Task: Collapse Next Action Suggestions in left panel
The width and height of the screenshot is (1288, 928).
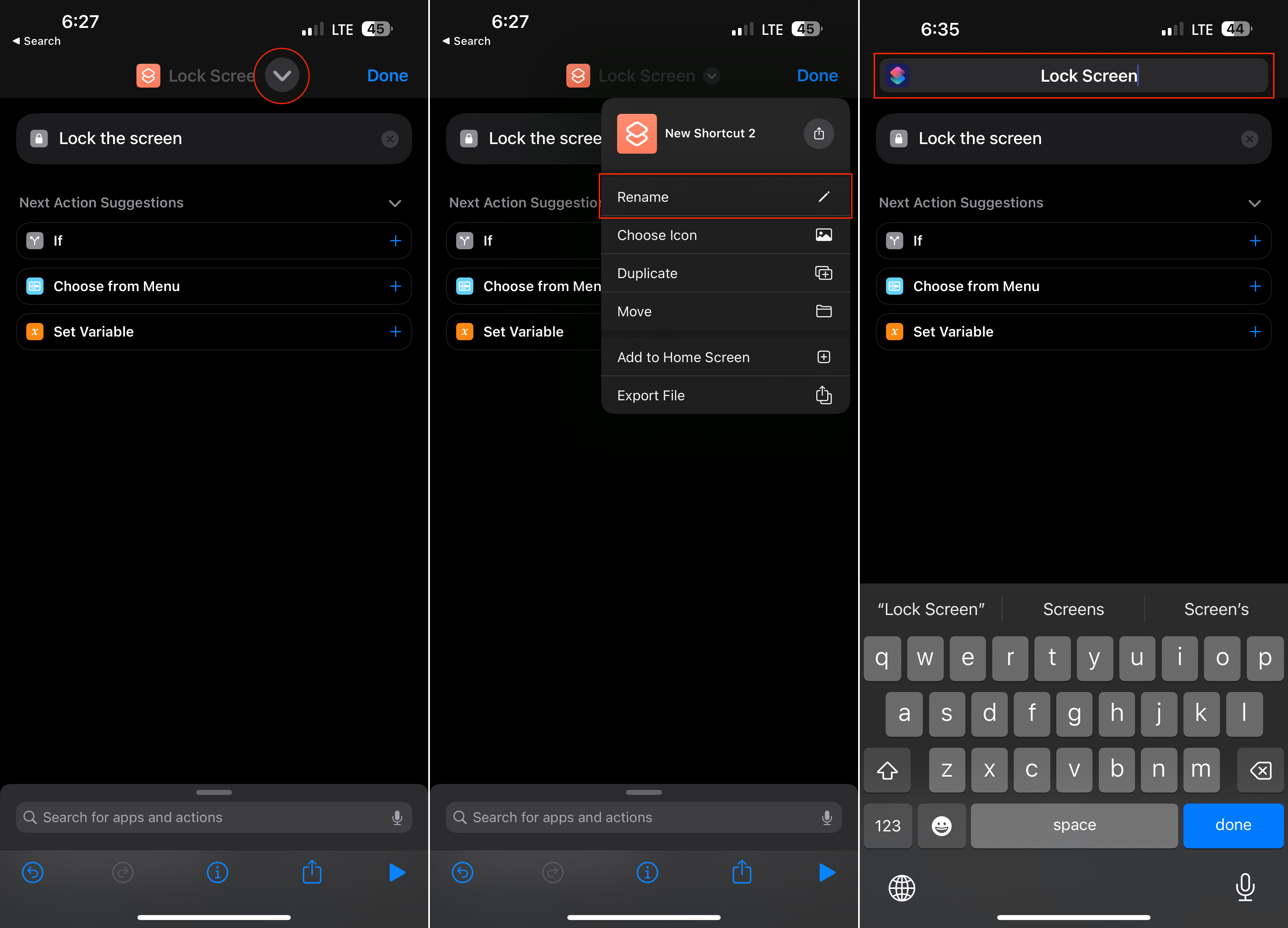Action: (x=395, y=203)
